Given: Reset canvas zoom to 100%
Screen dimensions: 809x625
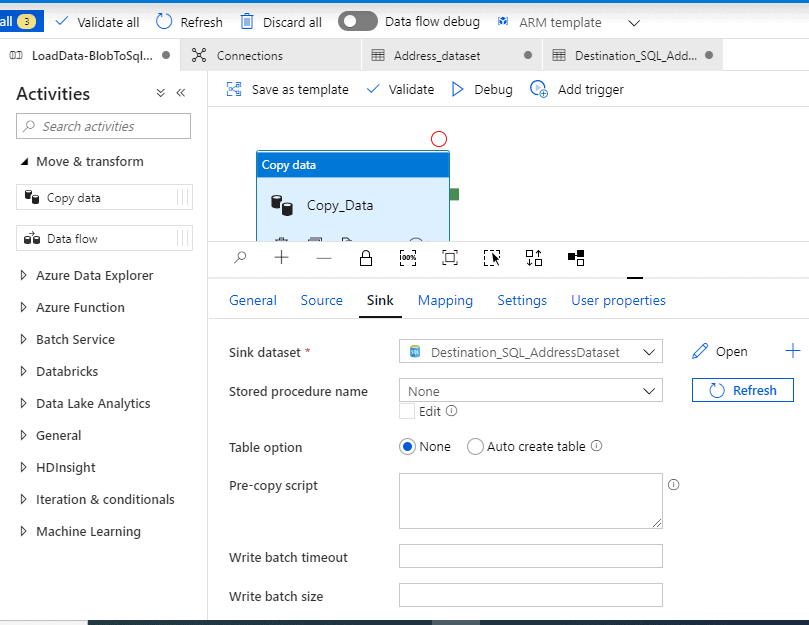Looking at the screenshot, I should click(408, 257).
